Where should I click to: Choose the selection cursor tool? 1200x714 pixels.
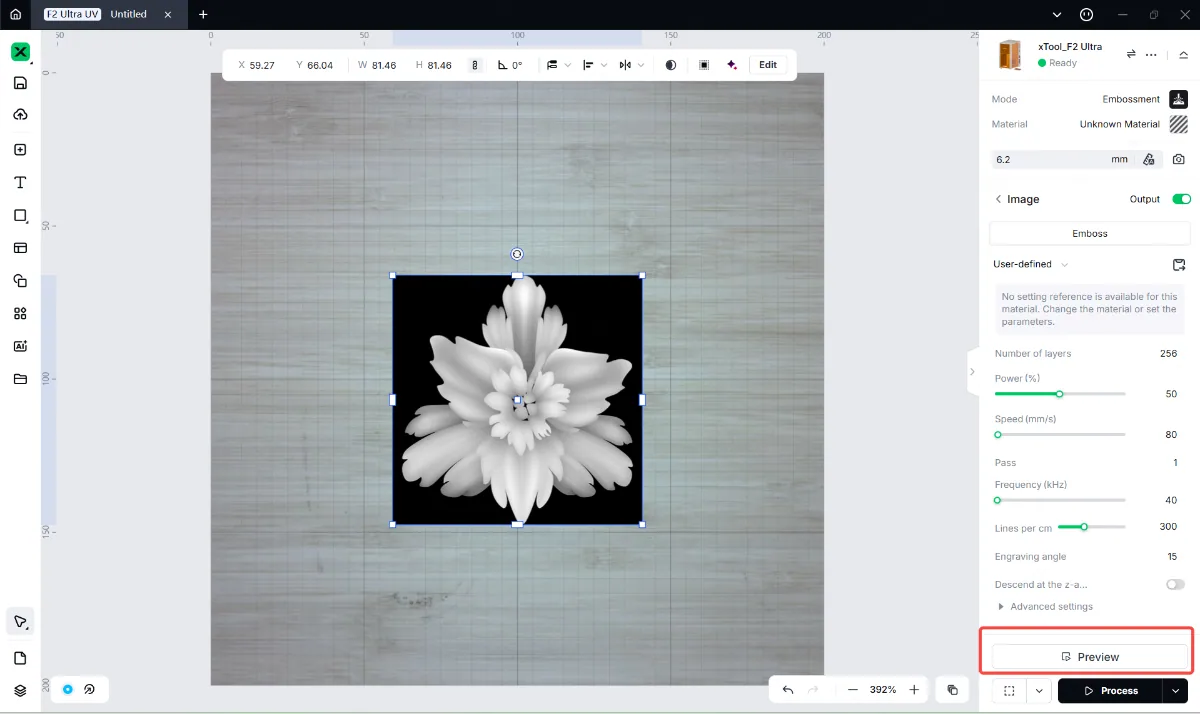[20, 621]
